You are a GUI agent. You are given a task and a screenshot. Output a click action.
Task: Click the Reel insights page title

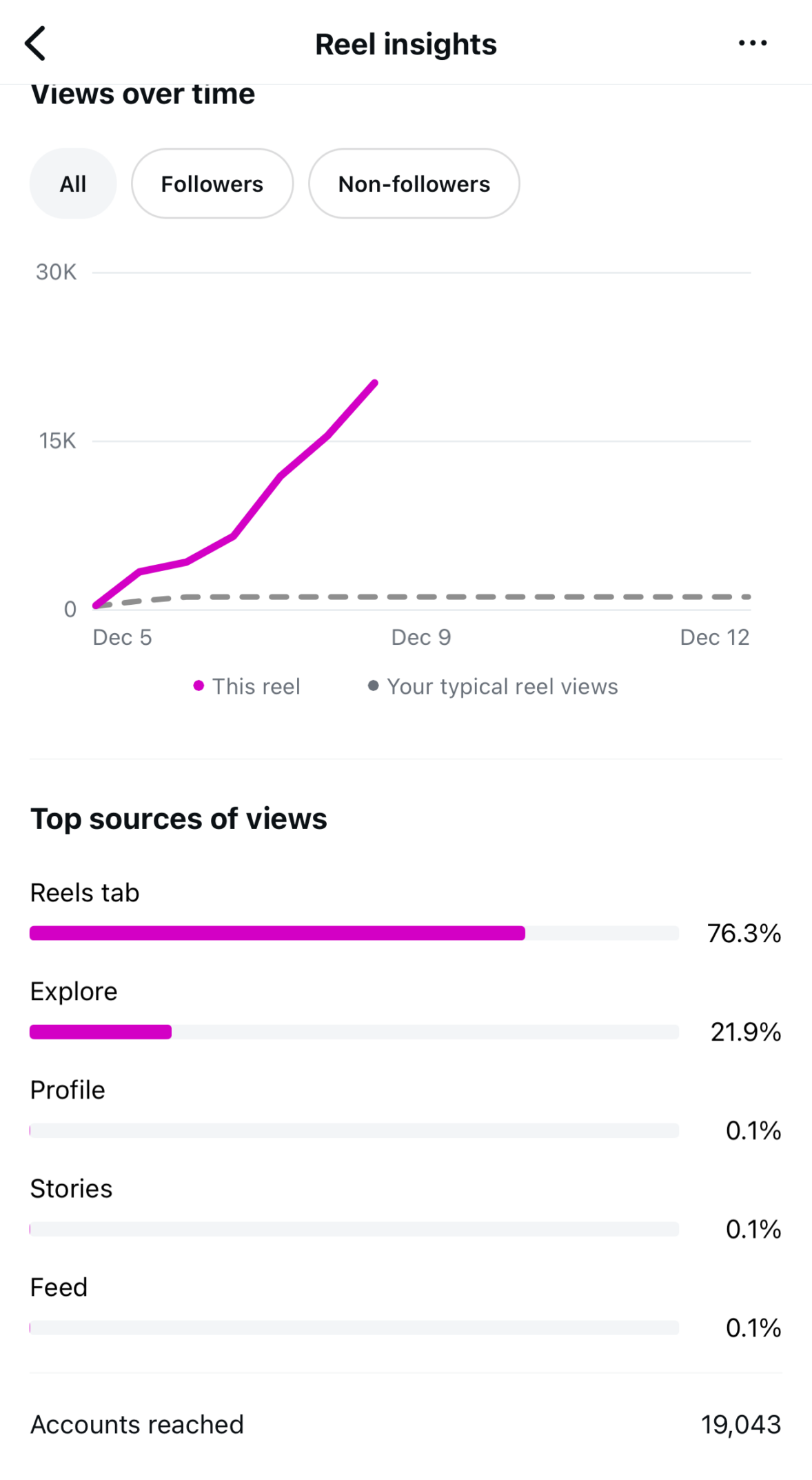pos(406,44)
